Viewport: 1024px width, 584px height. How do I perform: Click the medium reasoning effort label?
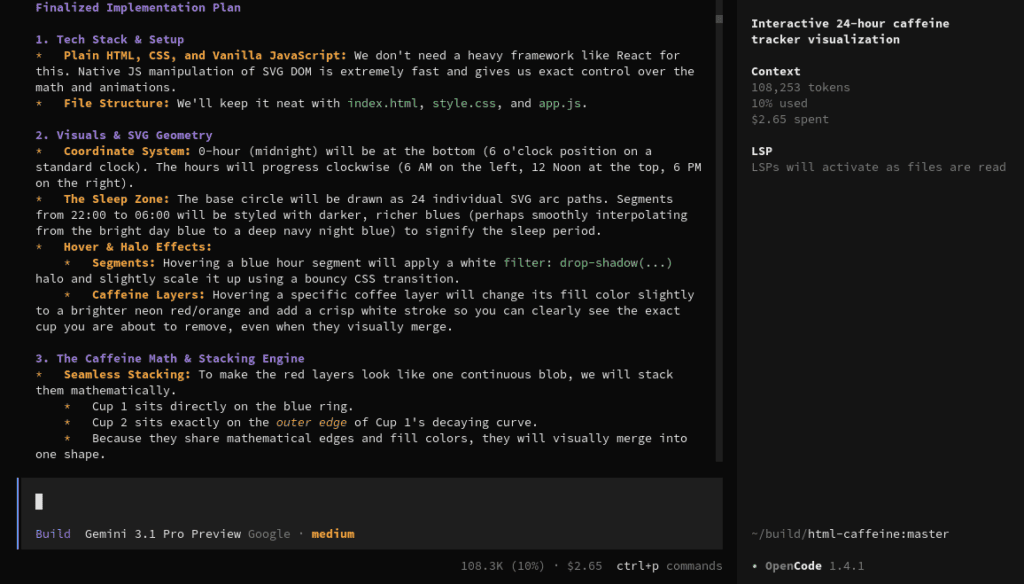click(x=333, y=534)
